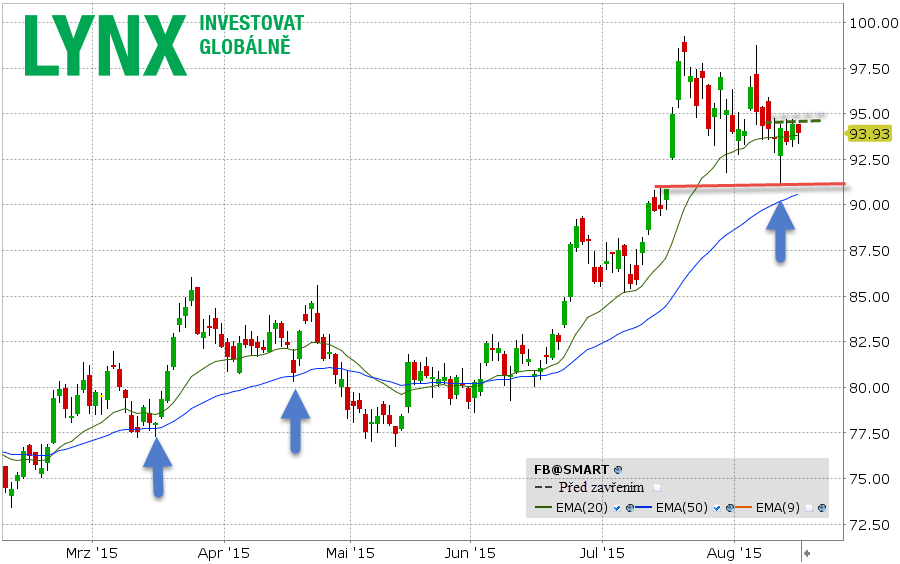Uncheck the EMA(50) checkbox
900x564 pixels.
[x=717, y=508]
